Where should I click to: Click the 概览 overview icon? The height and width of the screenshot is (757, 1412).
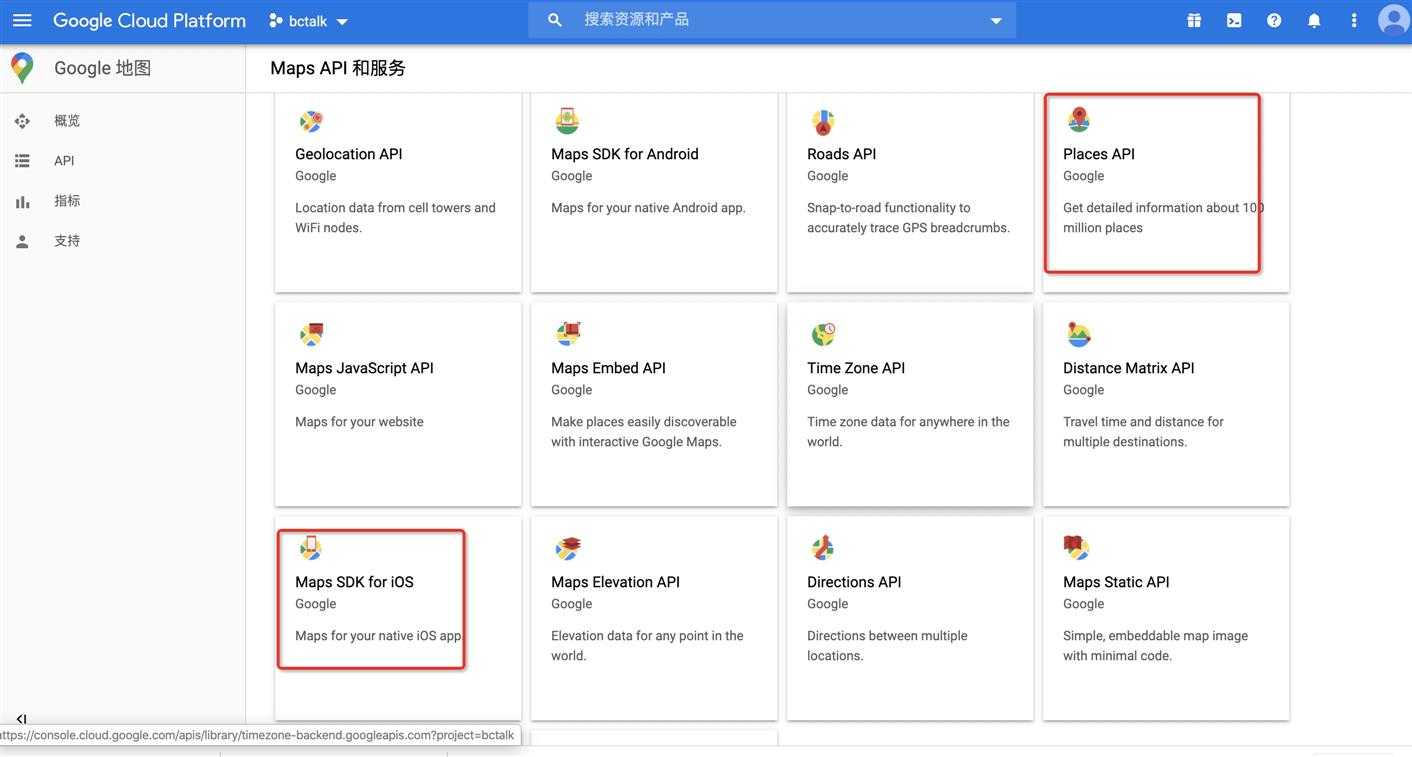tap(22, 121)
